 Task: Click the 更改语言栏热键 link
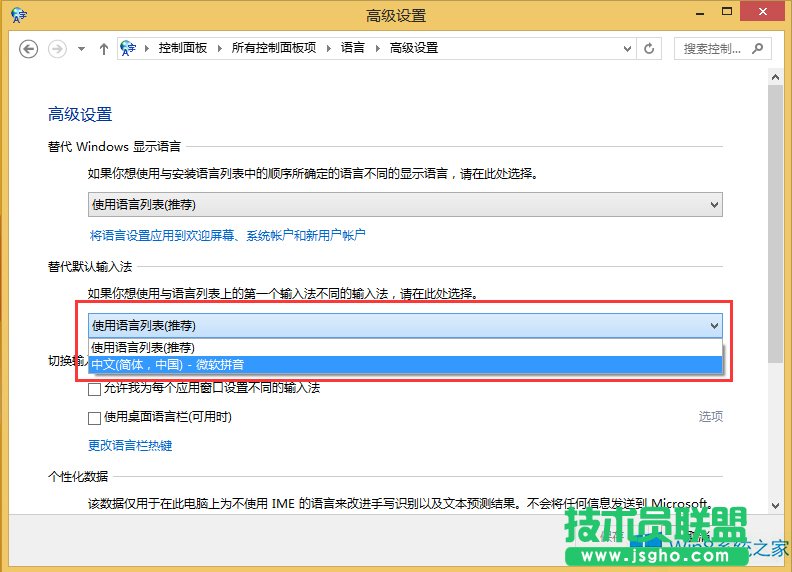pos(130,445)
